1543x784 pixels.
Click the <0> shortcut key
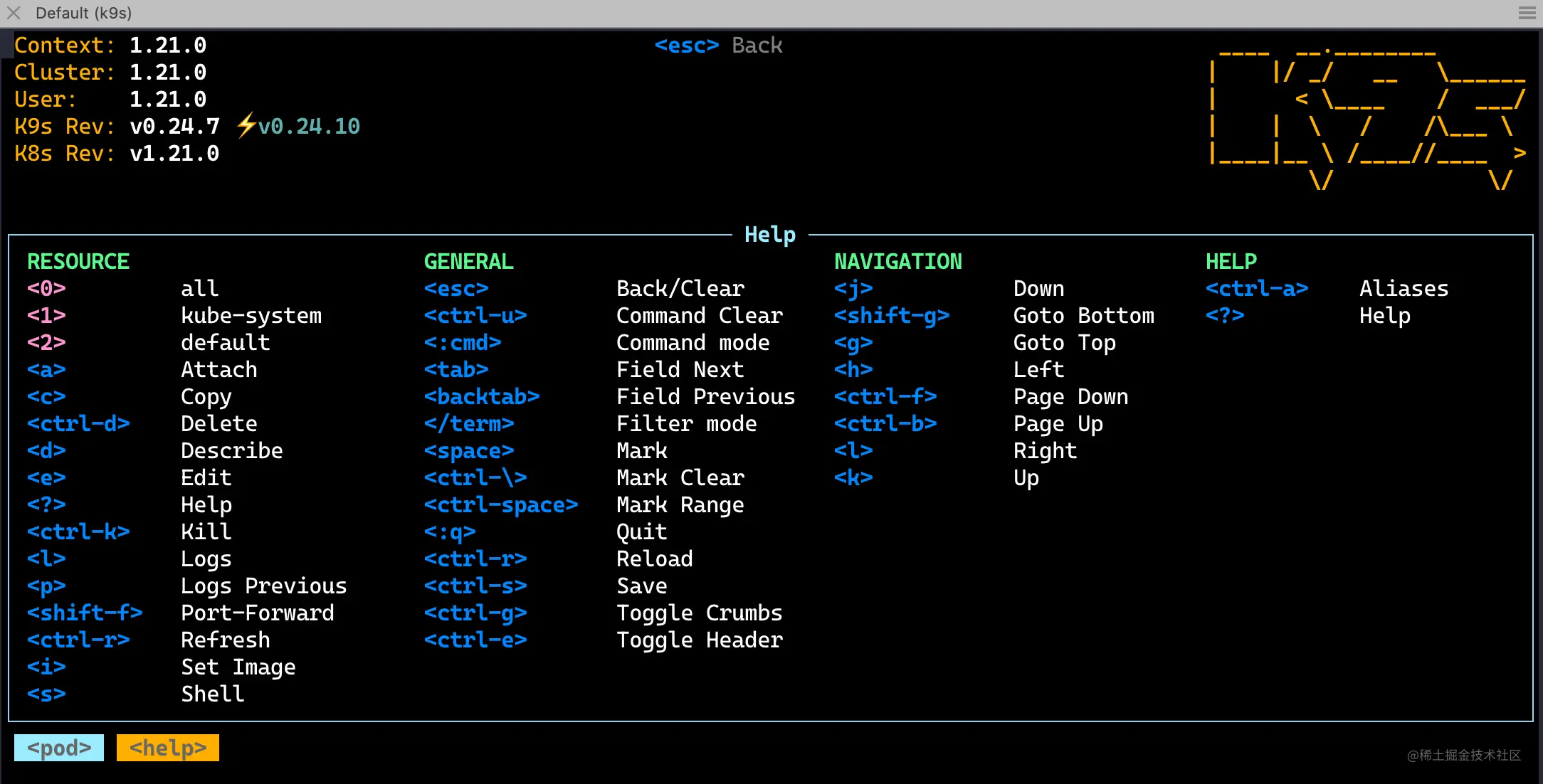click(46, 289)
